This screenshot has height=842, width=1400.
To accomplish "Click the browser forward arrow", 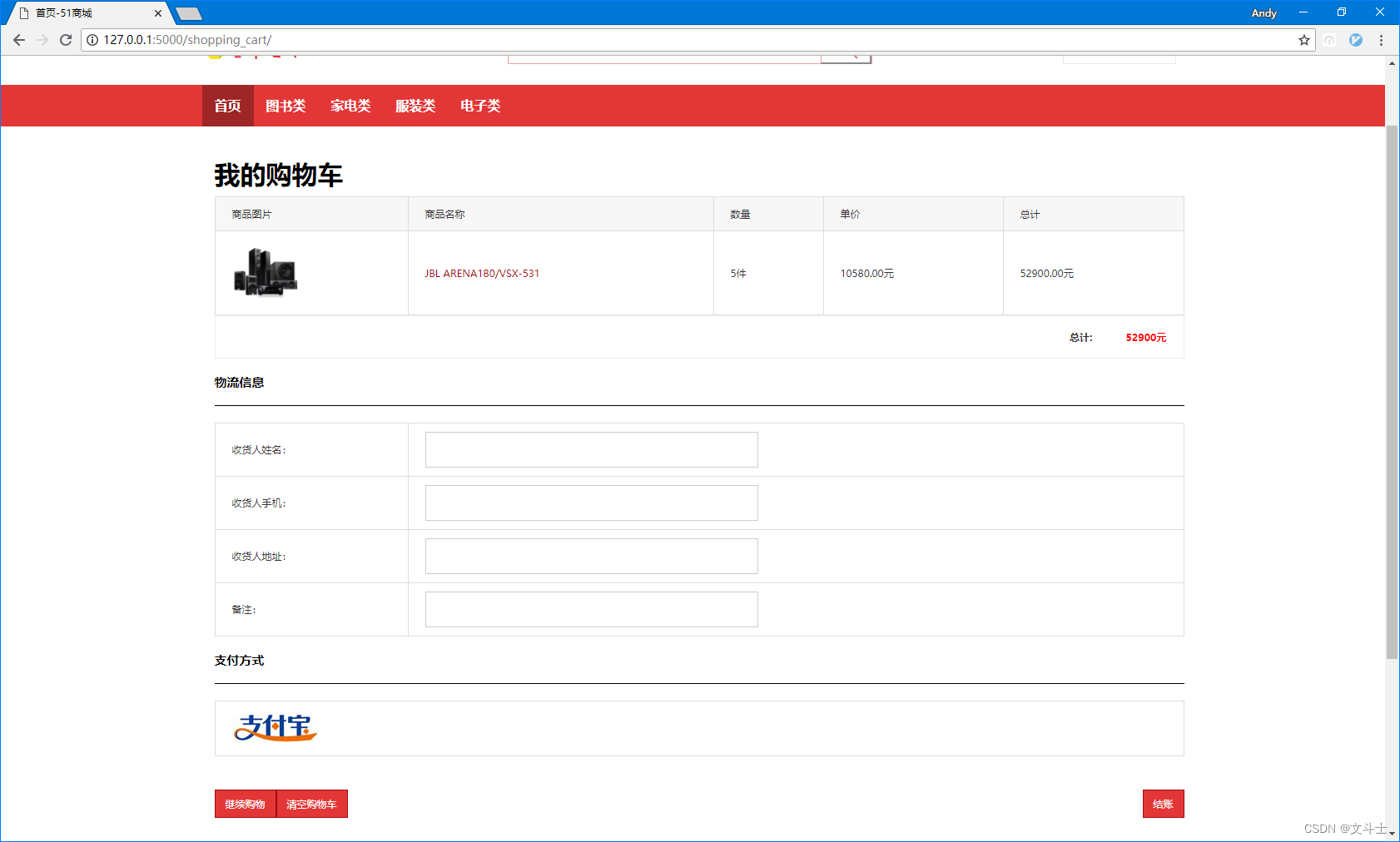I will point(42,40).
